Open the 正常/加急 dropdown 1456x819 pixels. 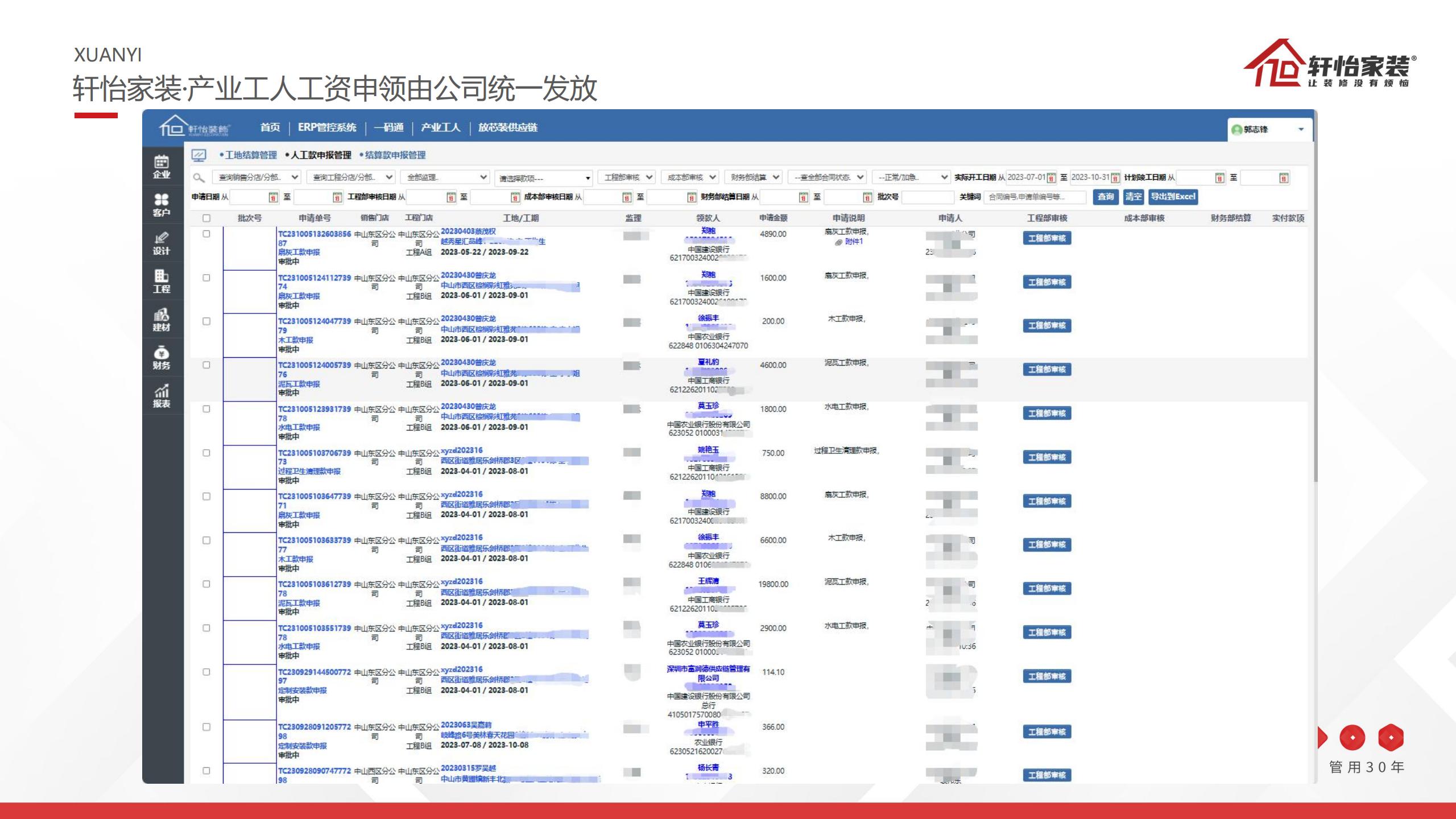(x=911, y=177)
